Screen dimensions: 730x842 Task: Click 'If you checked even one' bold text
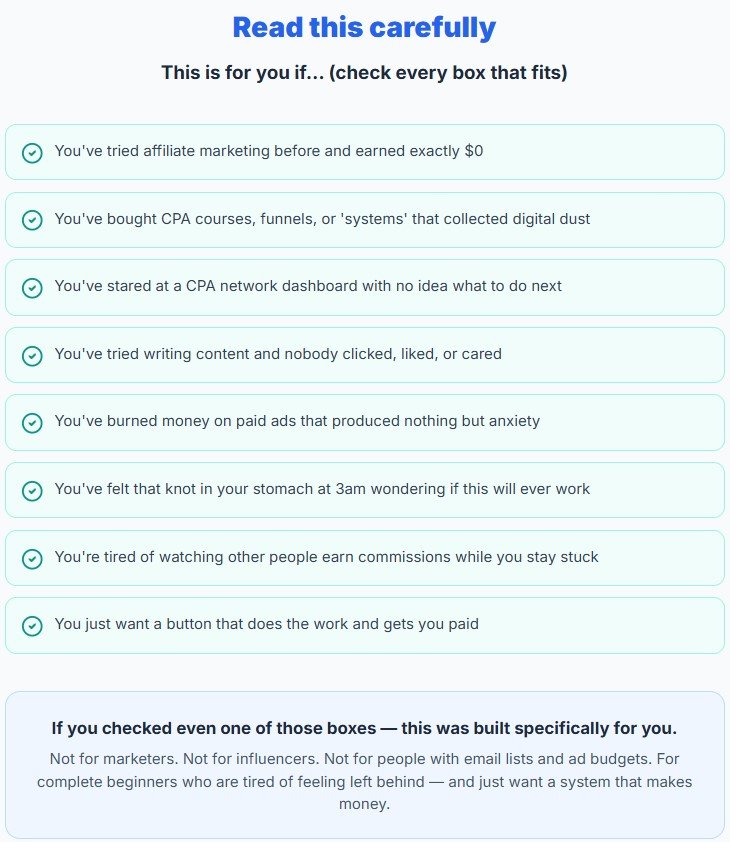[x=364, y=728]
